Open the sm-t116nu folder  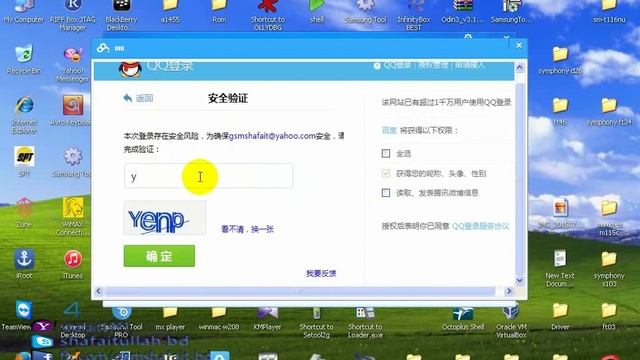[609, 11]
